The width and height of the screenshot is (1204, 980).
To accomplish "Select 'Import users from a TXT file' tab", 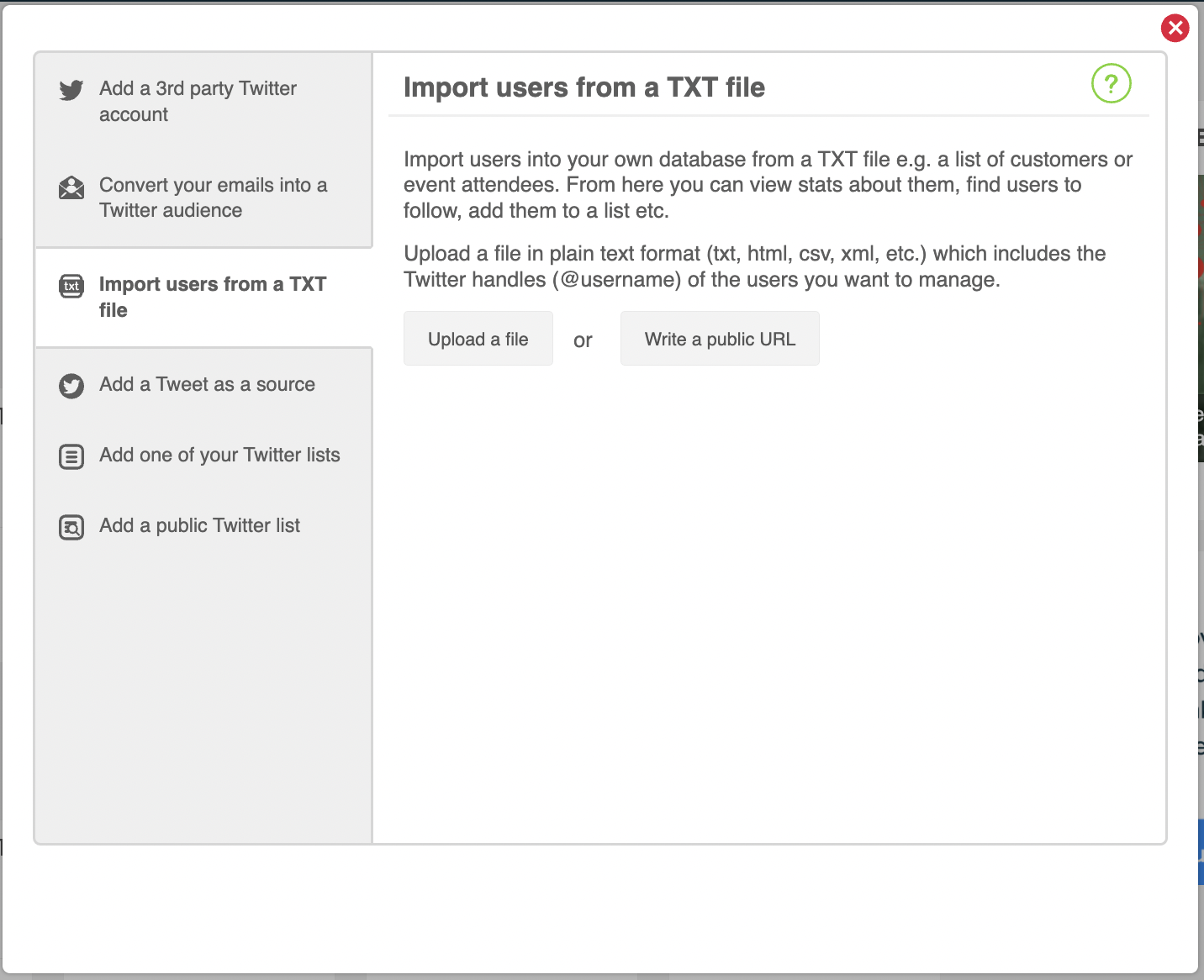I will [x=203, y=298].
